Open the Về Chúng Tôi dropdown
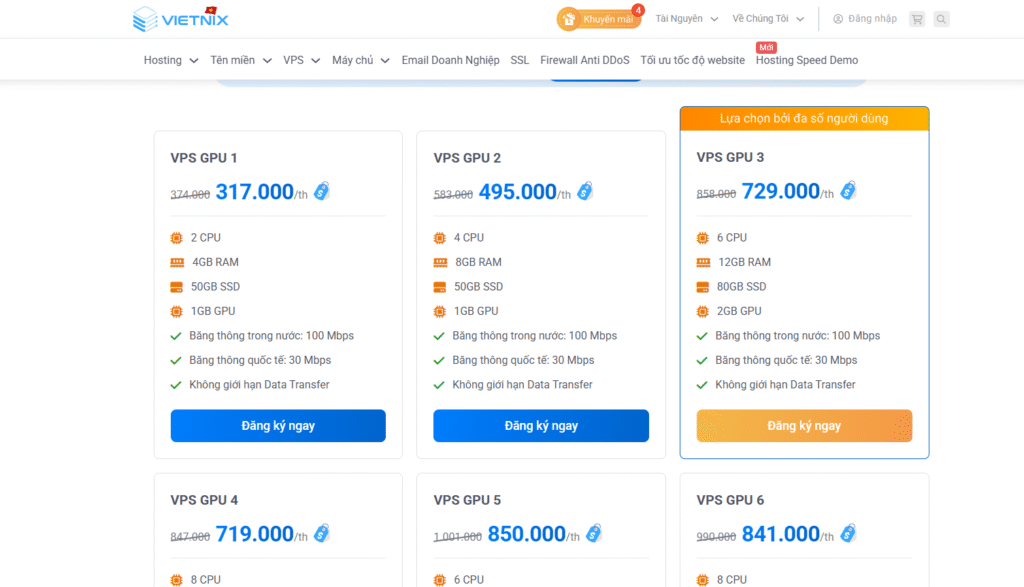The image size is (1024, 587). [767, 19]
